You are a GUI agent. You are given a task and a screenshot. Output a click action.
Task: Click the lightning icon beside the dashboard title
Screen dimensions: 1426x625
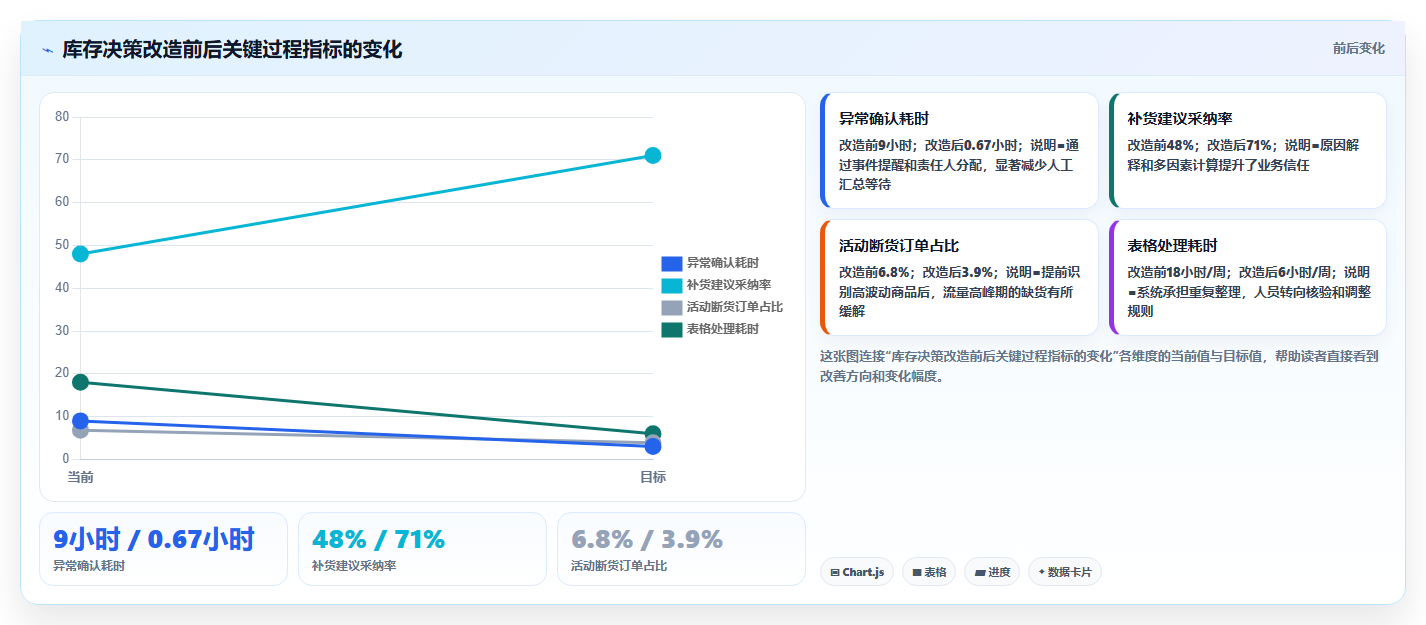tap(47, 50)
